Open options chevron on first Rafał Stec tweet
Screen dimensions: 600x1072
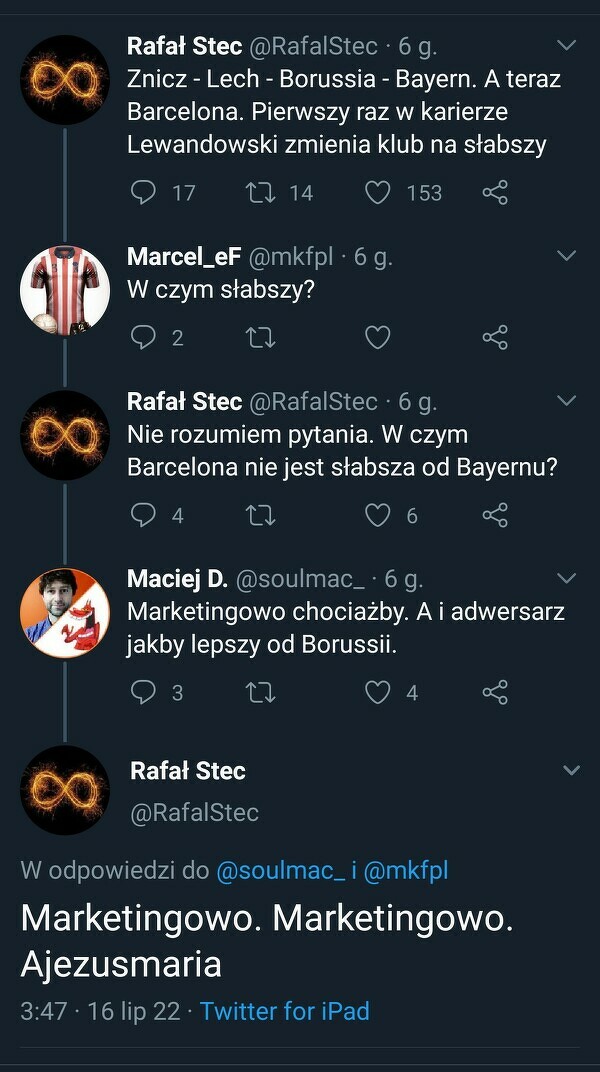click(x=566, y=46)
